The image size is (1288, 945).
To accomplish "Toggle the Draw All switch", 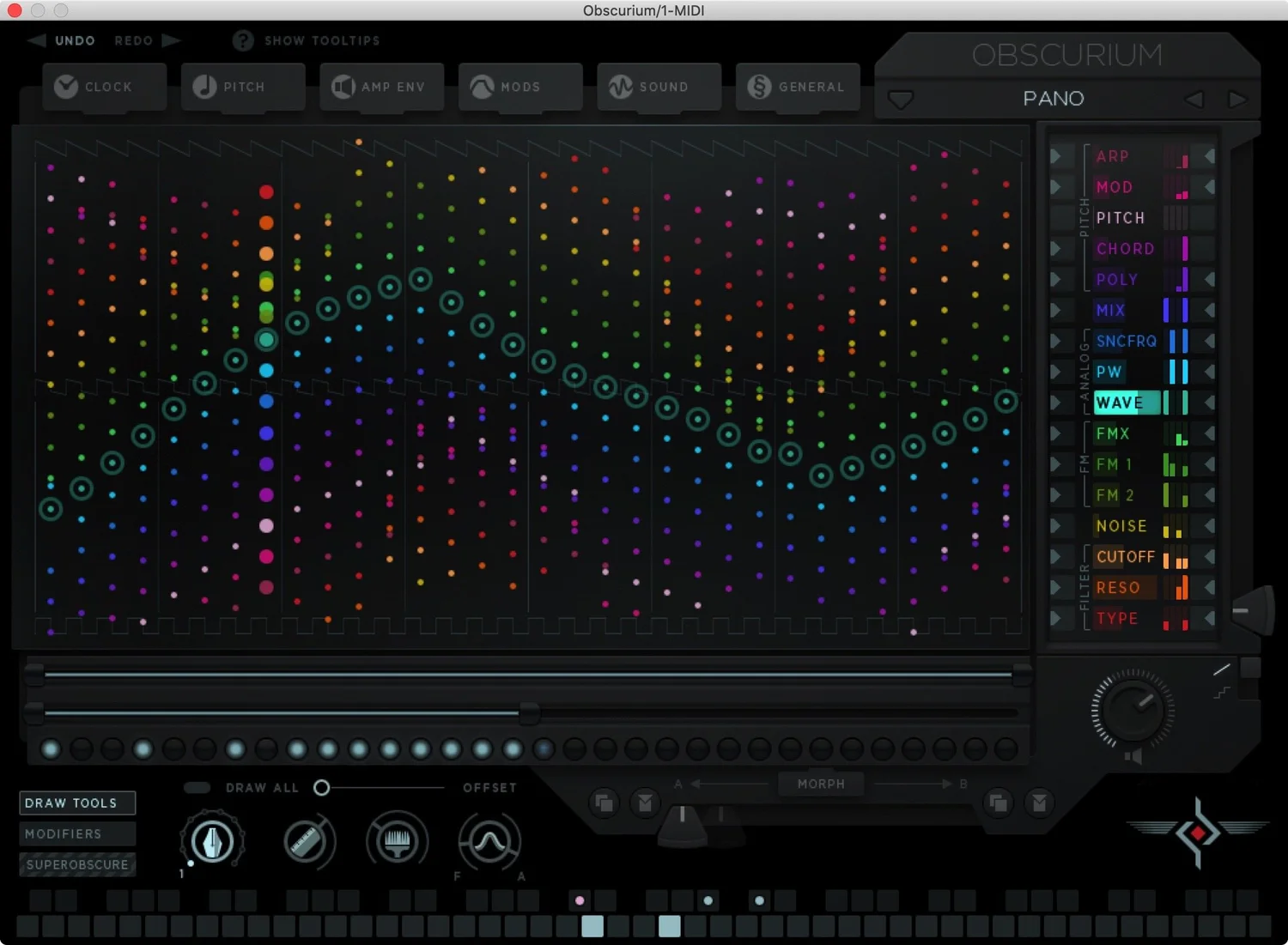I will click(x=197, y=787).
